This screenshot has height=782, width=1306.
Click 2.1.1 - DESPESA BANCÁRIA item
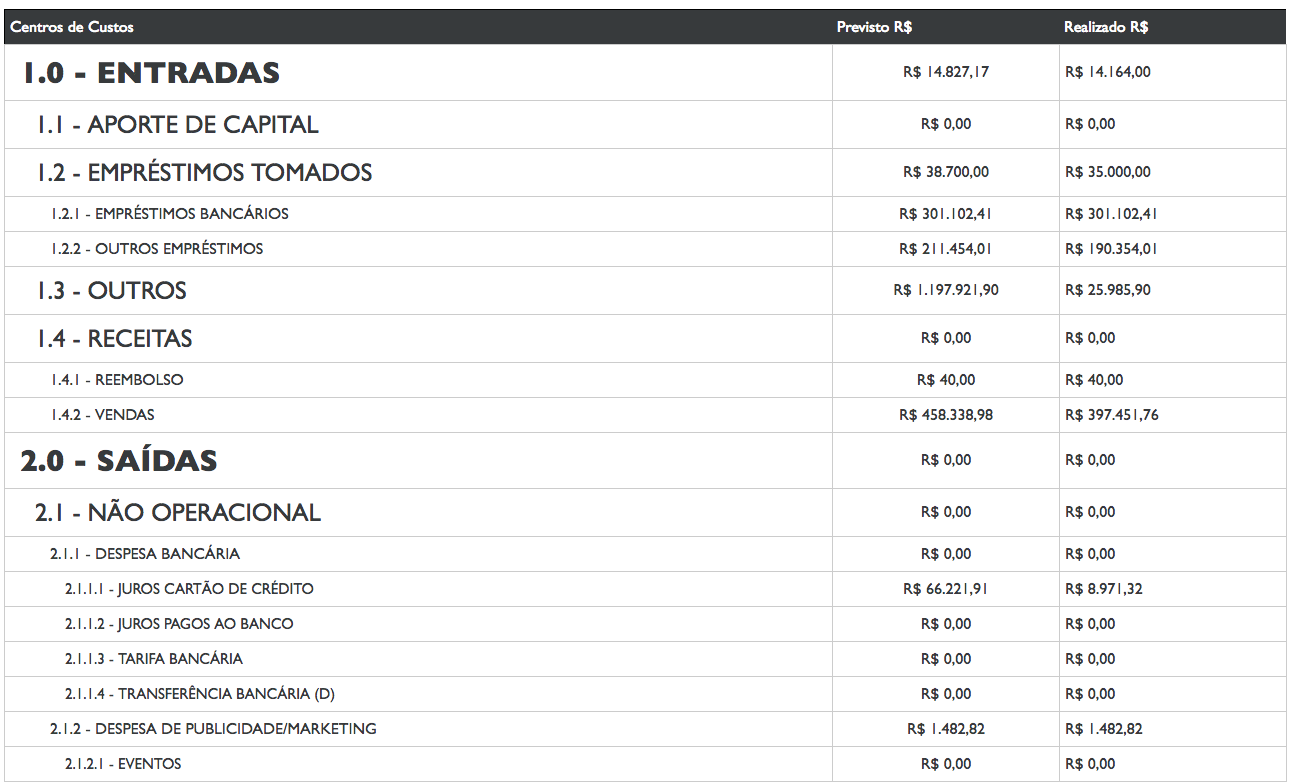(145, 554)
